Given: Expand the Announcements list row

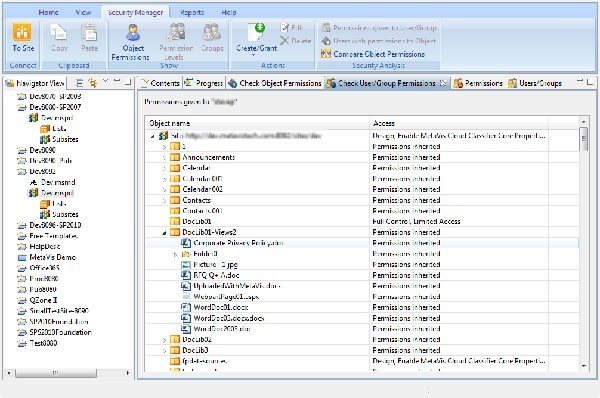Looking at the screenshot, I should point(164,158).
